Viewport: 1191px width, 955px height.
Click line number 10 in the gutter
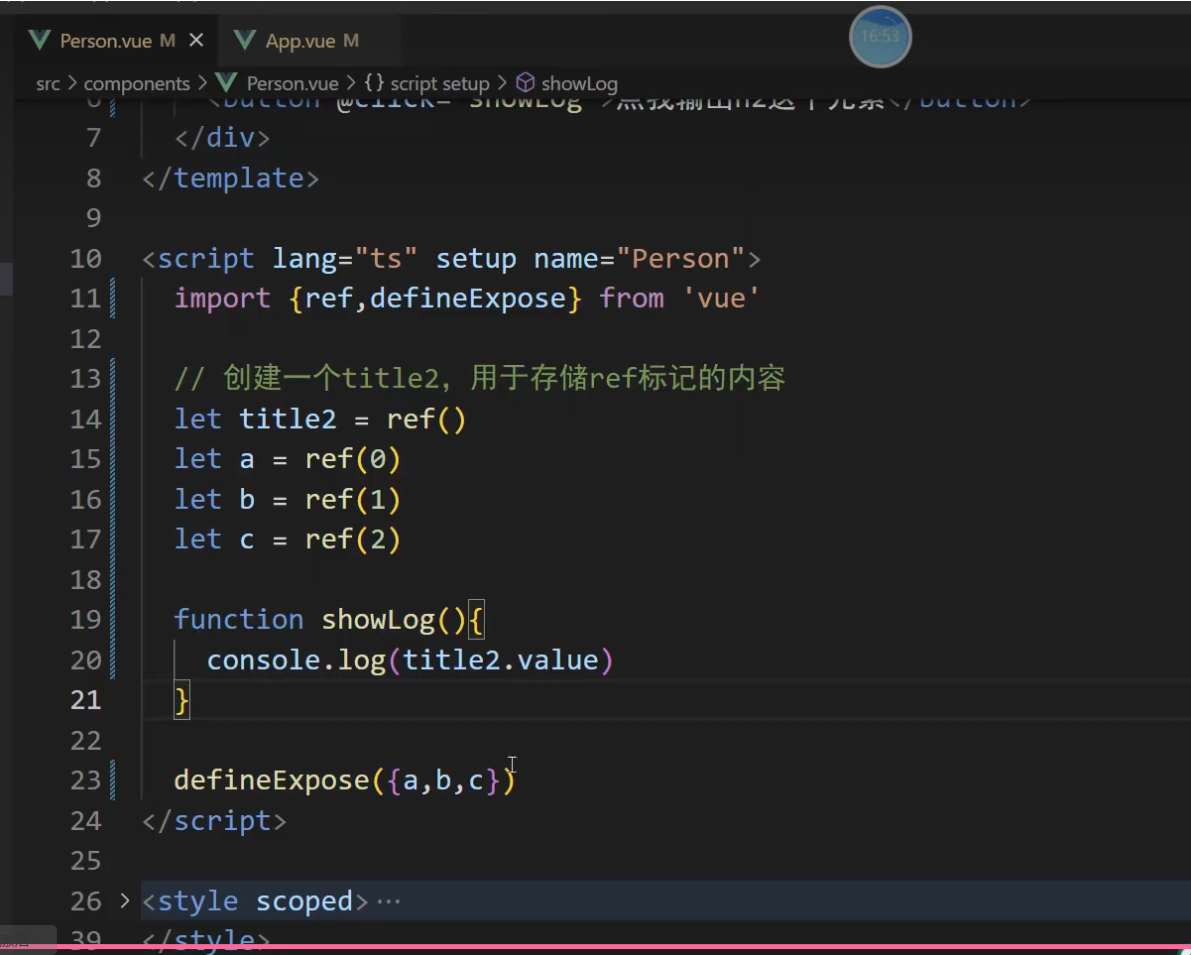click(x=86, y=259)
